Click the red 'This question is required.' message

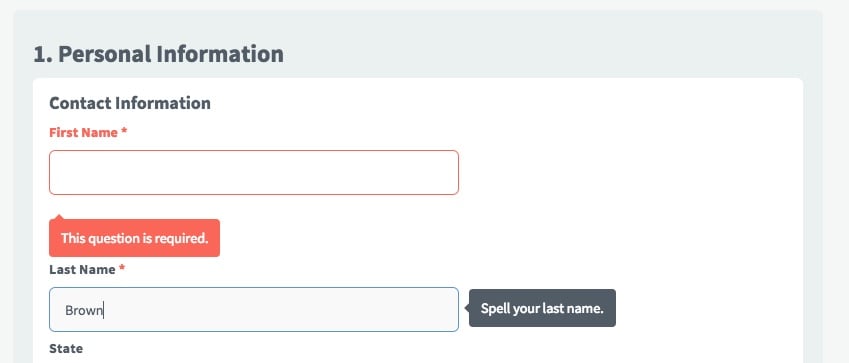click(134, 238)
